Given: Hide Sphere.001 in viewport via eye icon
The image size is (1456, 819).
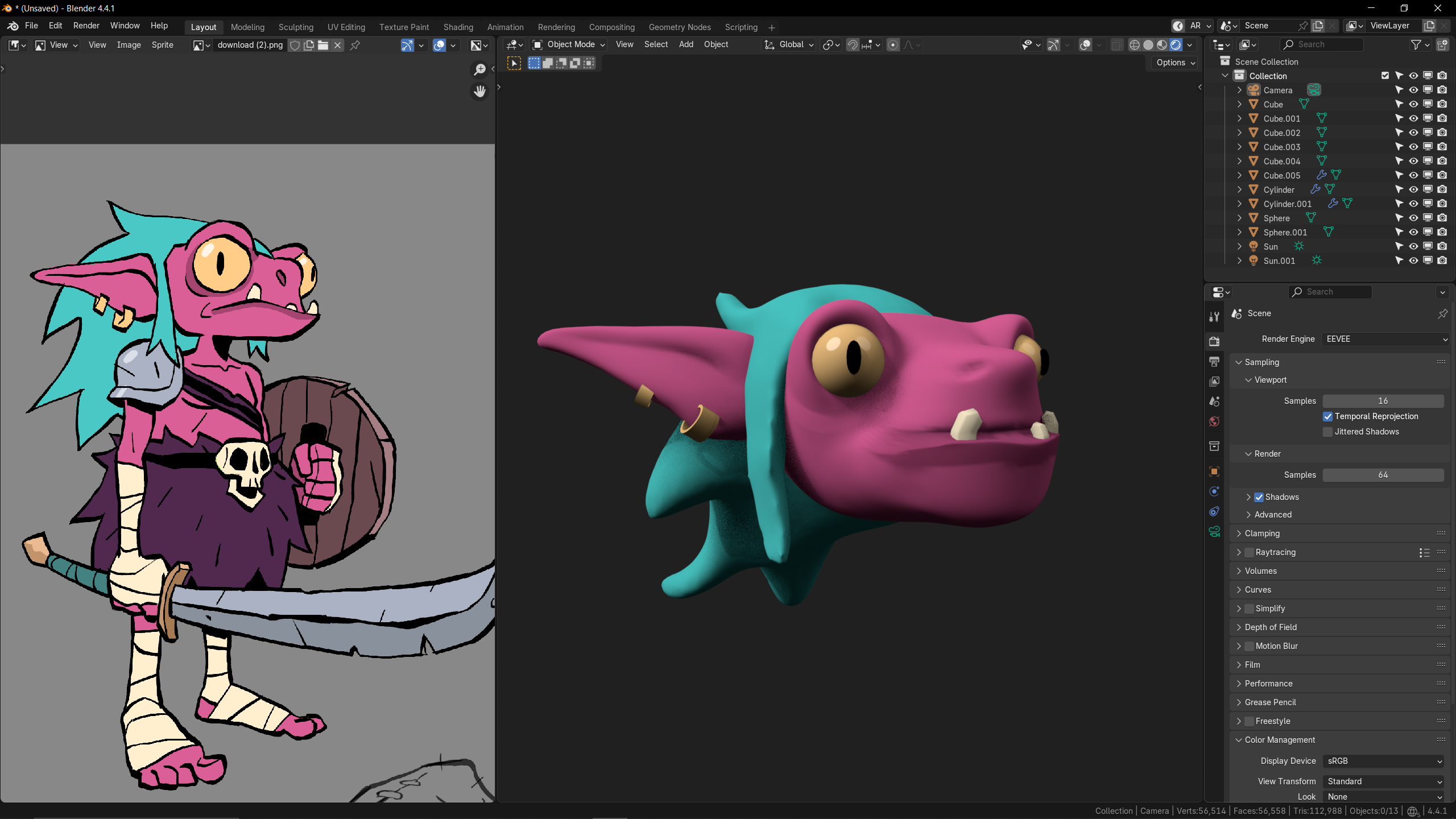Looking at the screenshot, I should (x=1413, y=232).
